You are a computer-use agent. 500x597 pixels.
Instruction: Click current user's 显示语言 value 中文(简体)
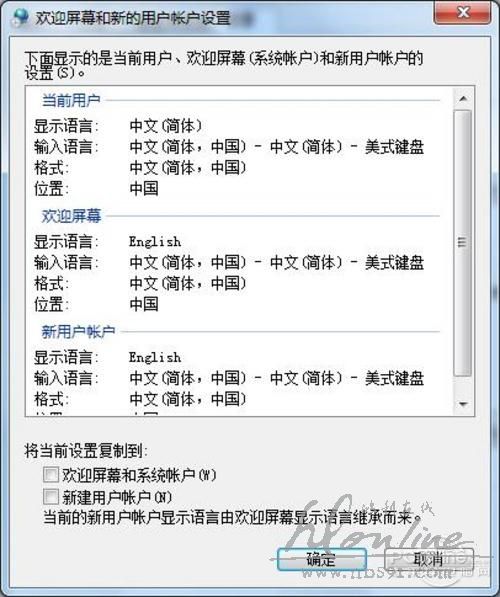(166, 126)
